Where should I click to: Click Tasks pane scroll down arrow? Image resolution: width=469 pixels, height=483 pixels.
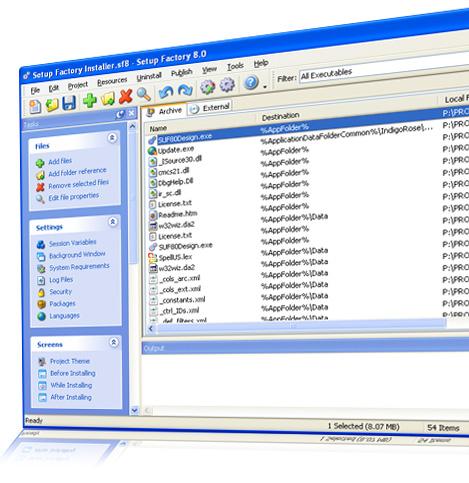click(x=134, y=410)
